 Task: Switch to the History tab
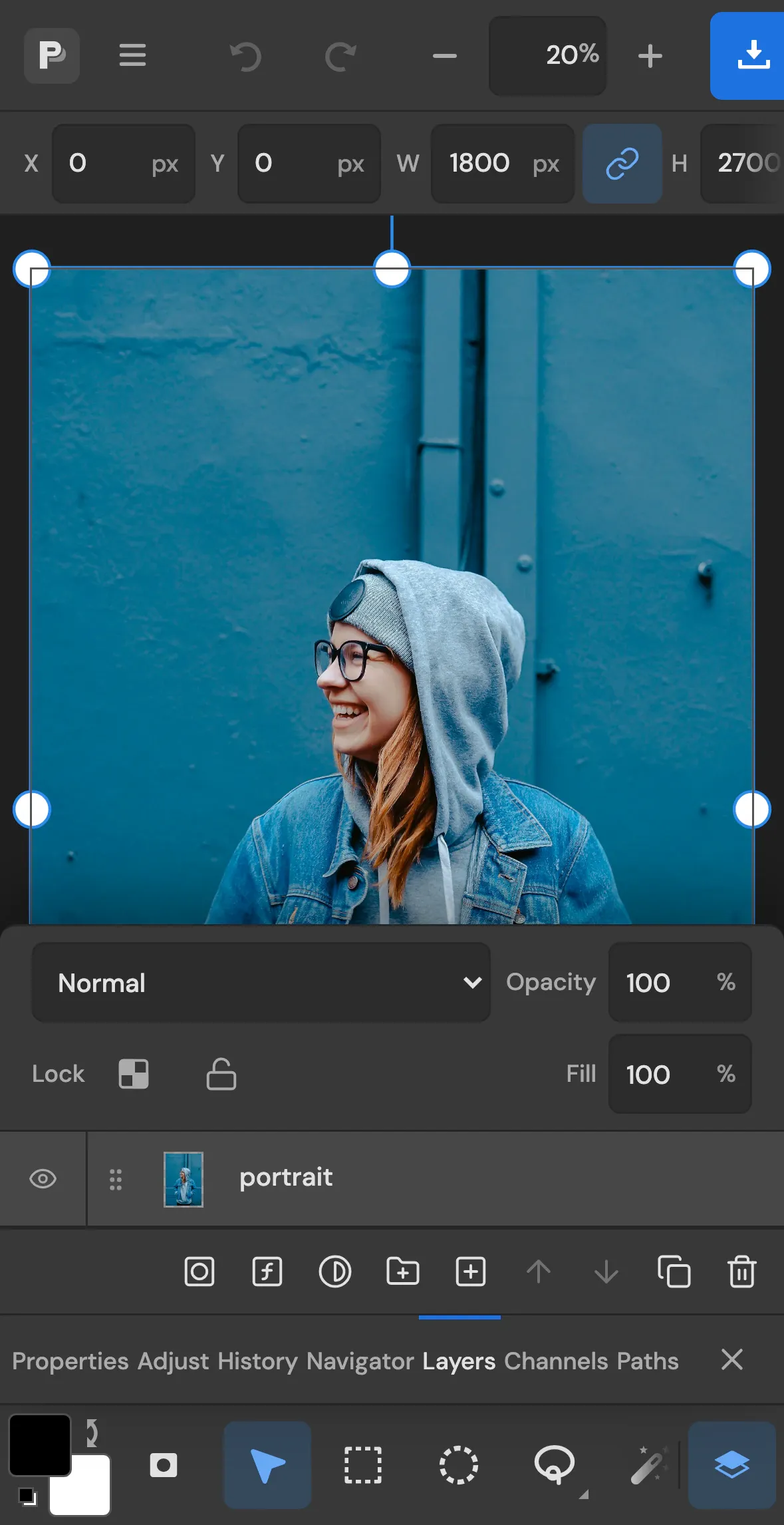[x=258, y=1361]
